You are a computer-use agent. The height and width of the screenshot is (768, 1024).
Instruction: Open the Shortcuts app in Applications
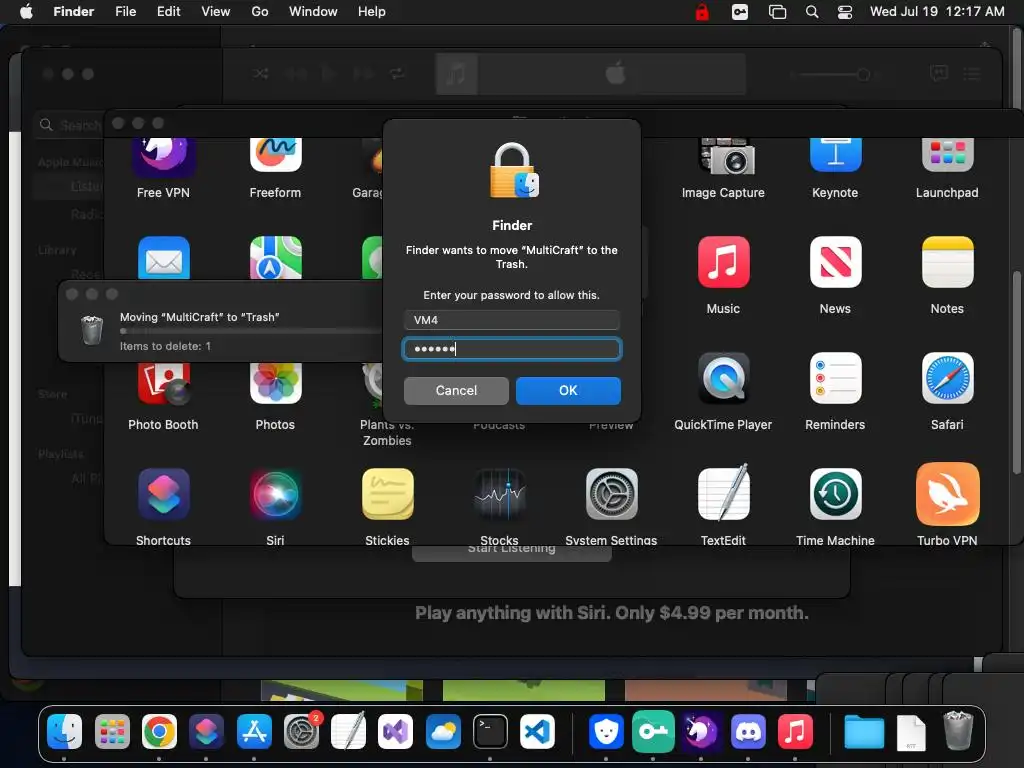click(163, 494)
